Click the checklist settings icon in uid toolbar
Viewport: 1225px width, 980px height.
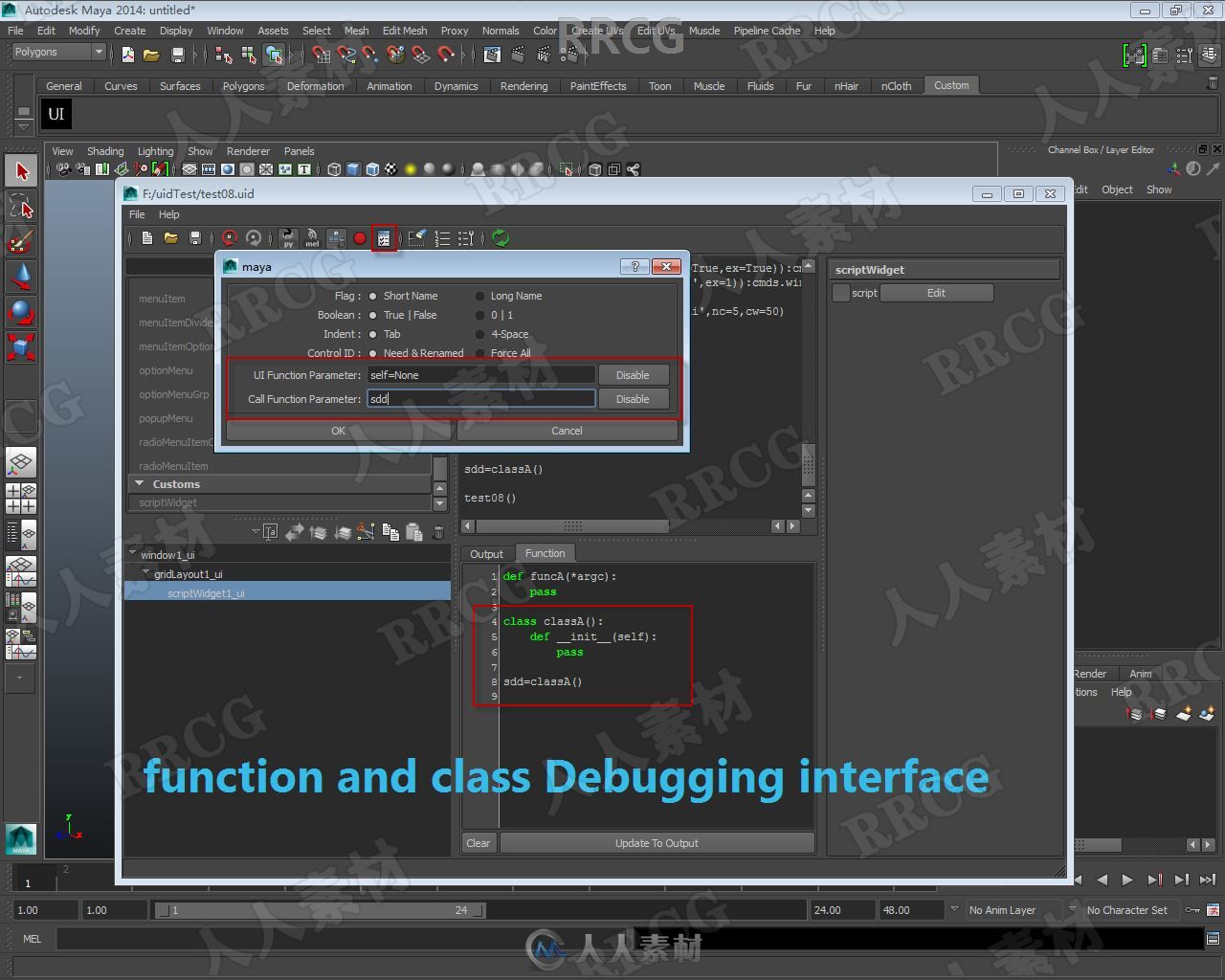point(384,238)
